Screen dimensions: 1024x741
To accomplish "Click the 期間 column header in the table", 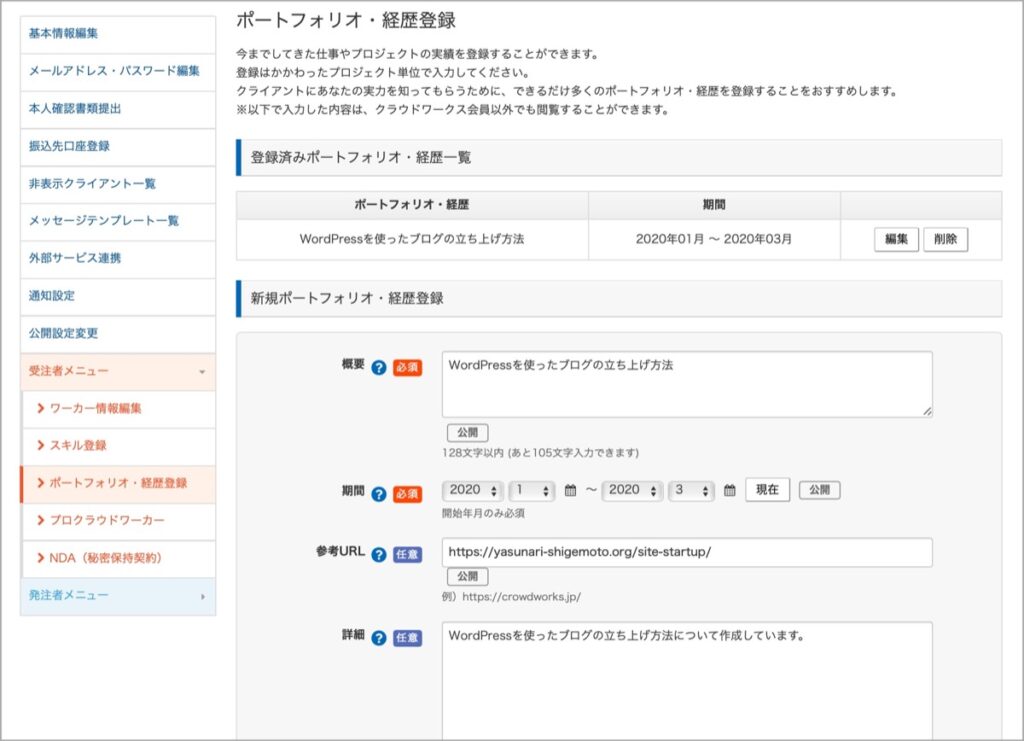I will click(714, 205).
